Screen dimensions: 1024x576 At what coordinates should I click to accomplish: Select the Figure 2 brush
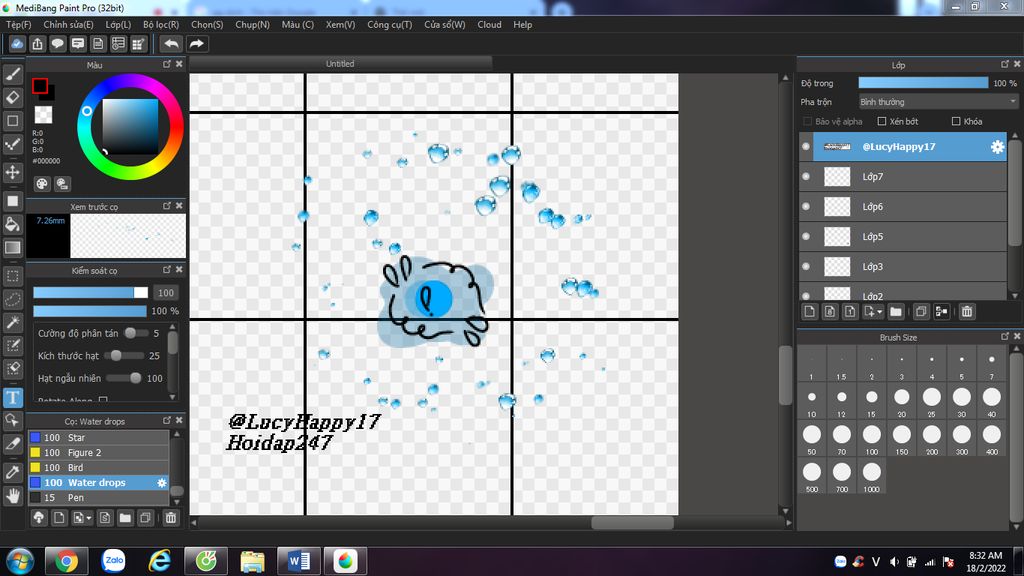click(x=99, y=453)
